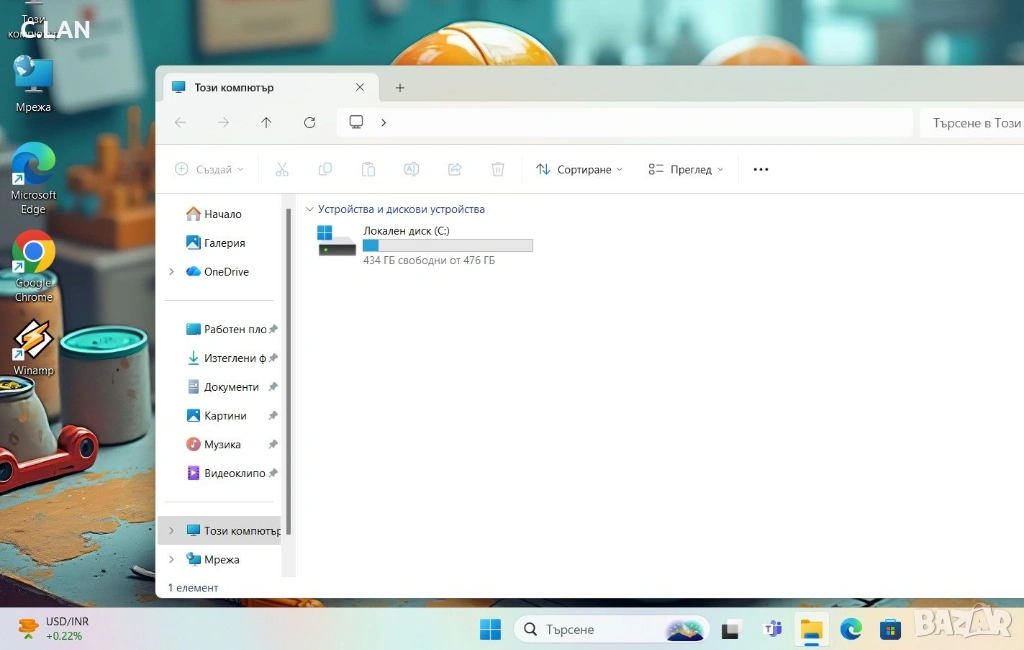
Task: Click the Delete trash bin icon
Action: (x=498, y=170)
